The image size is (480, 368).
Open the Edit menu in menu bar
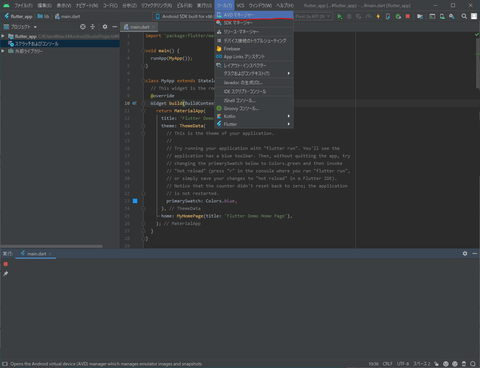coord(44,6)
